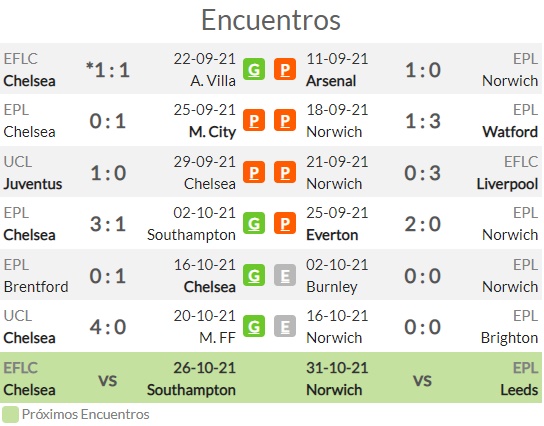The width and height of the screenshot is (544, 426).
Task: Click gray E badge for Norwich vs Brighton
Action: [285, 326]
